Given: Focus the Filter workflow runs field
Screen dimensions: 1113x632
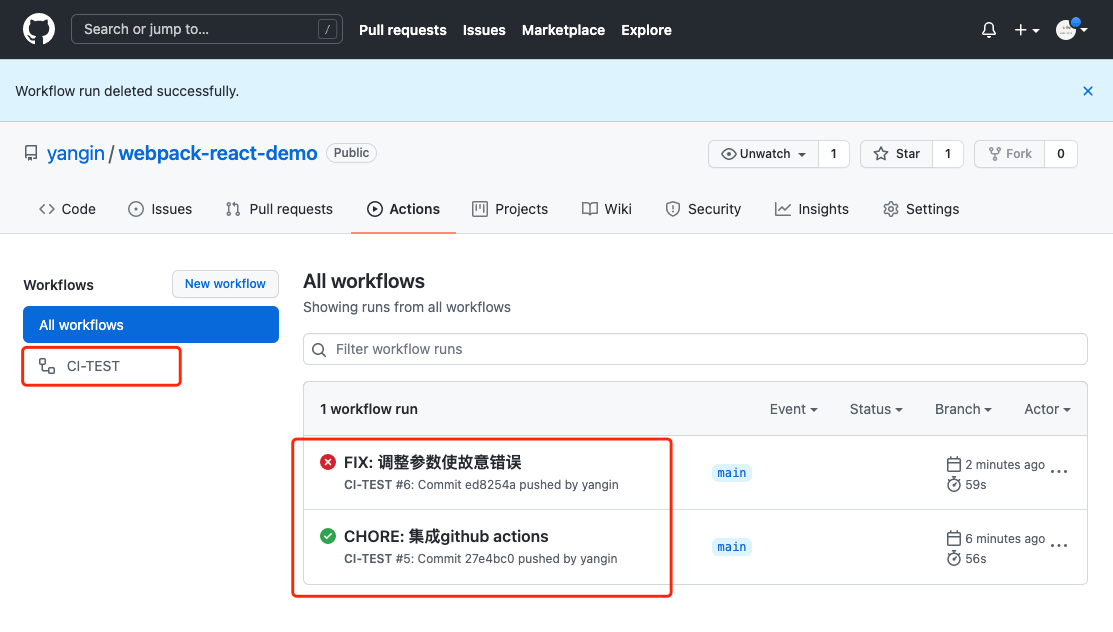Looking at the screenshot, I should (695, 349).
